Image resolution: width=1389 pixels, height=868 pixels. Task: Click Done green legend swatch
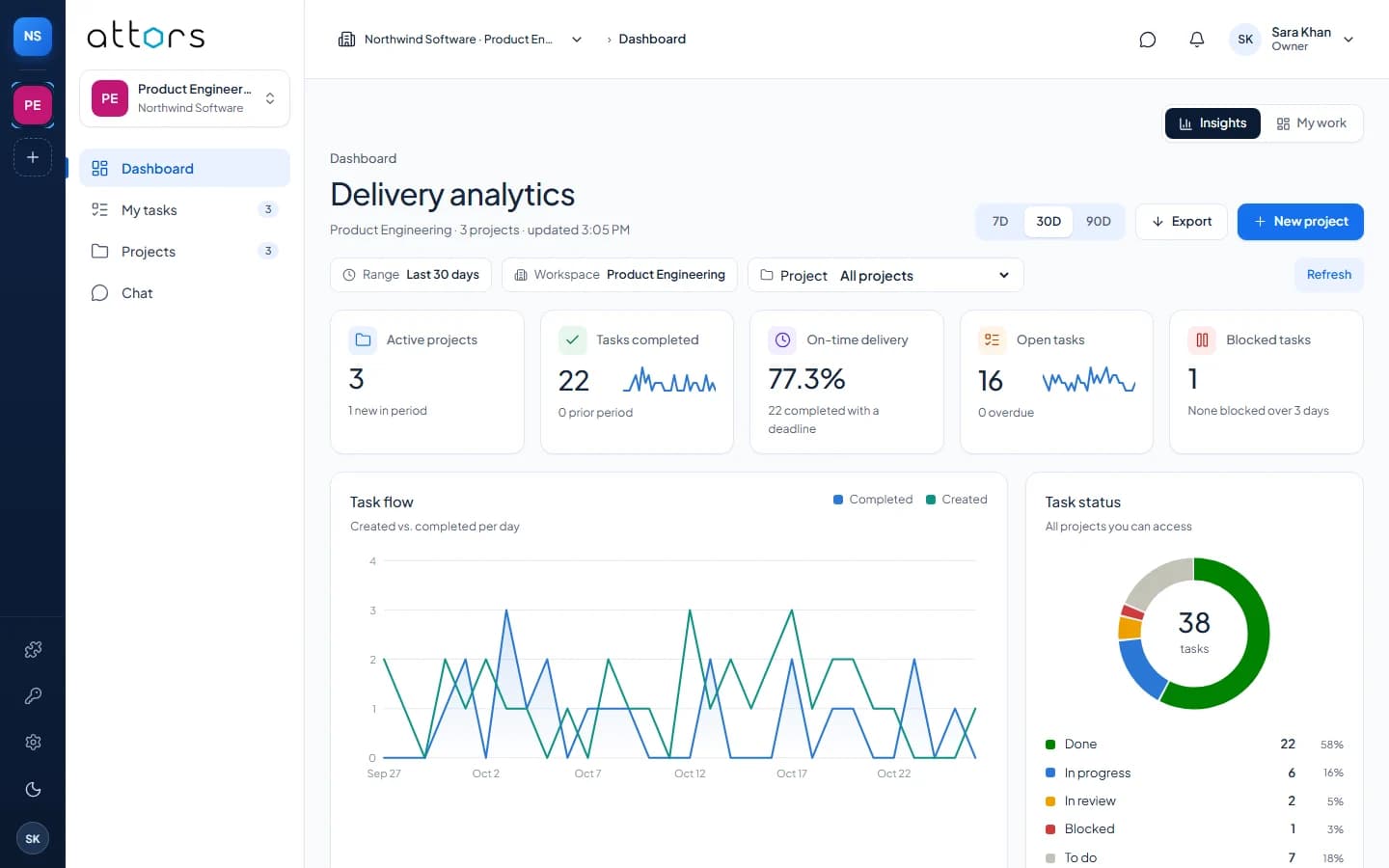coord(1050,745)
